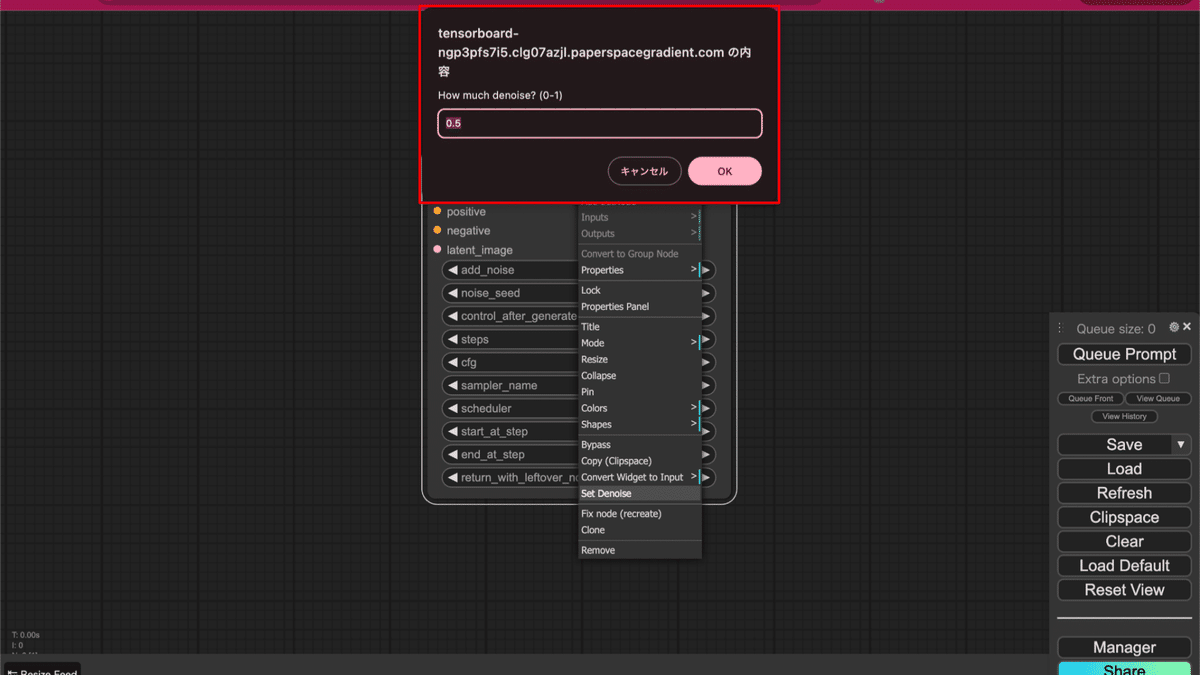Expand the Properties submenu
Image resolution: width=1200 pixels, height=675 pixels.
click(x=640, y=270)
